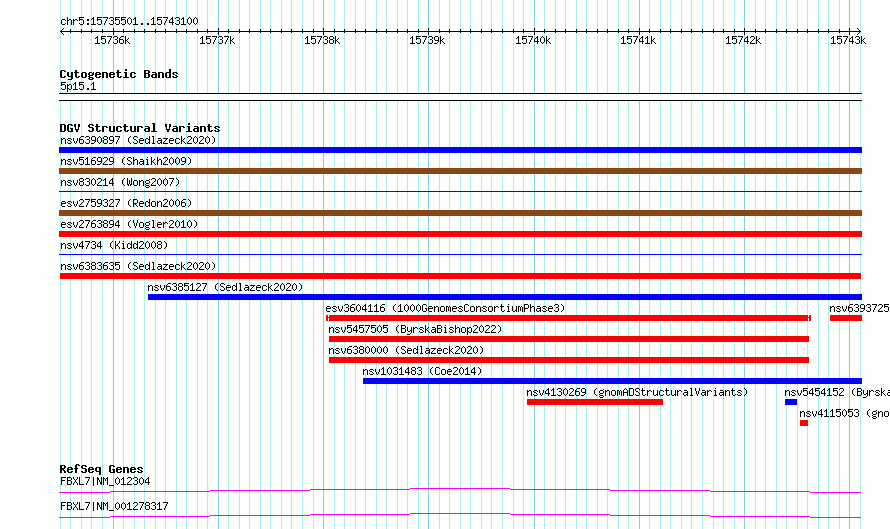Open the nsv5454152 label
The height and width of the screenshot is (529, 890).
pos(837,392)
